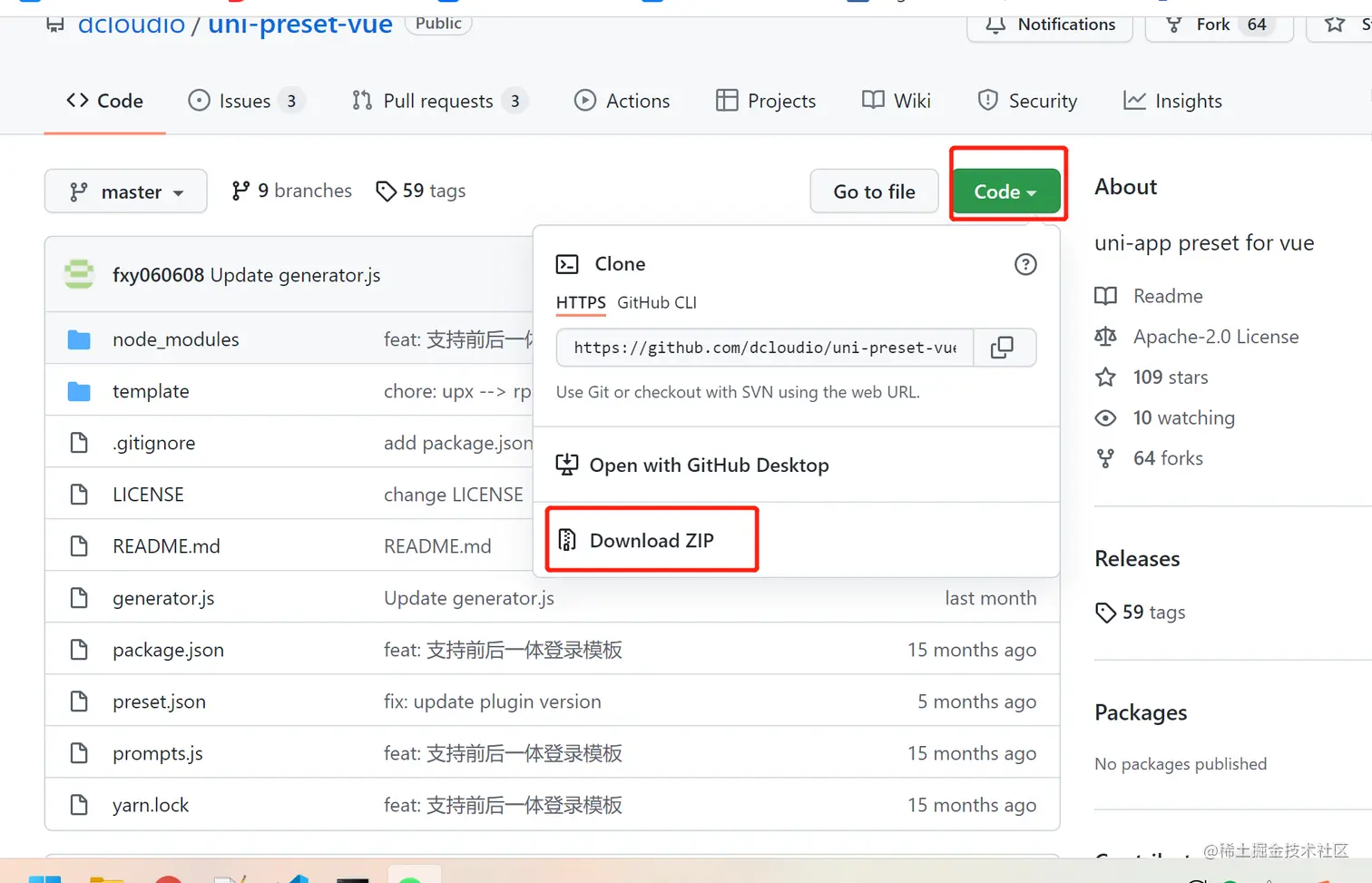The height and width of the screenshot is (883, 1372).
Task: Open the master branch dropdown
Action: tap(126, 191)
